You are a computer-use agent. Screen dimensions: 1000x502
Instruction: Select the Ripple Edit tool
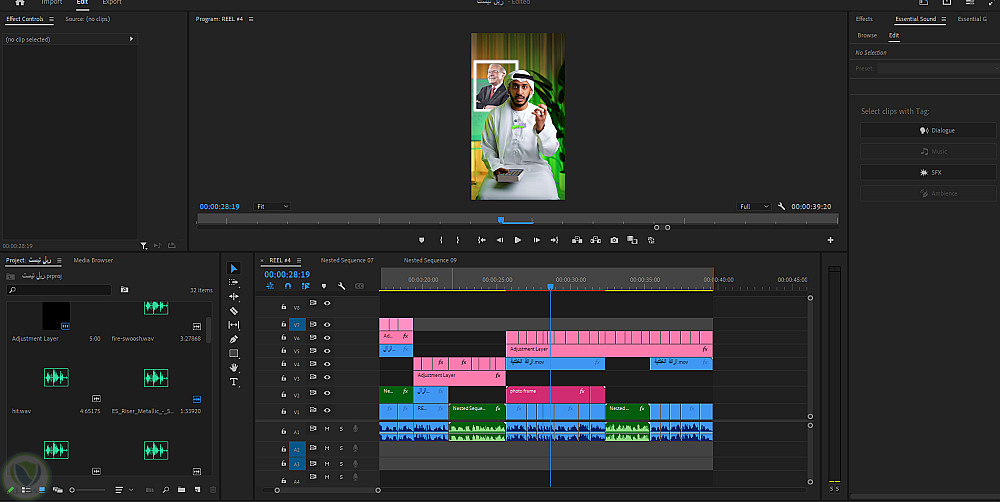(x=234, y=297)
